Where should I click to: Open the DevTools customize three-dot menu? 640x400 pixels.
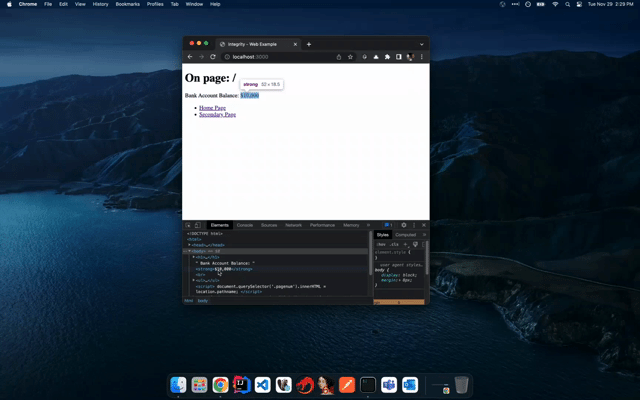point(414,225)
